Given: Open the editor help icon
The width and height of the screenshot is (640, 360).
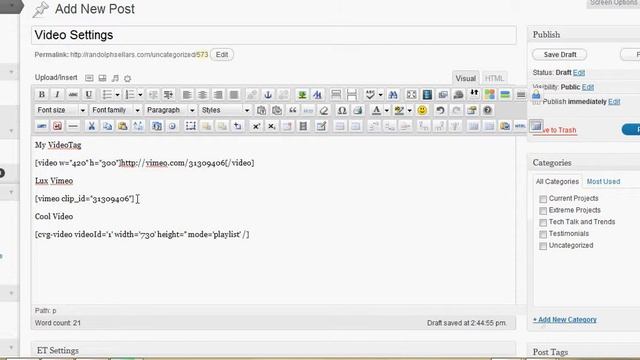Looking at the screenshot, I should [x=487, y=110].
